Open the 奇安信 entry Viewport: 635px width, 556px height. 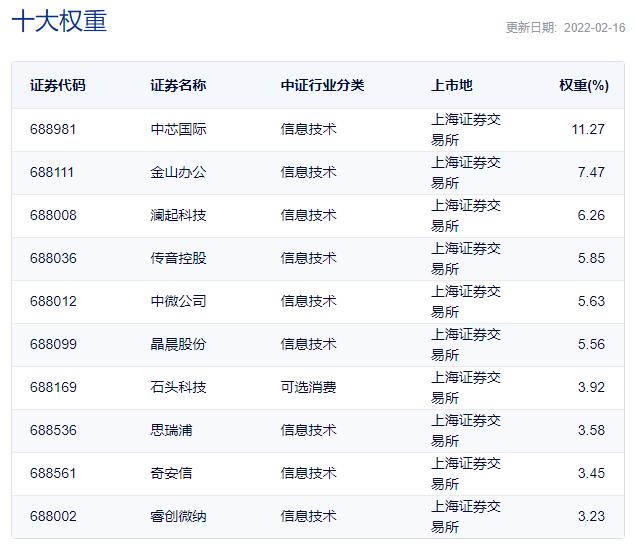[171, 474]
